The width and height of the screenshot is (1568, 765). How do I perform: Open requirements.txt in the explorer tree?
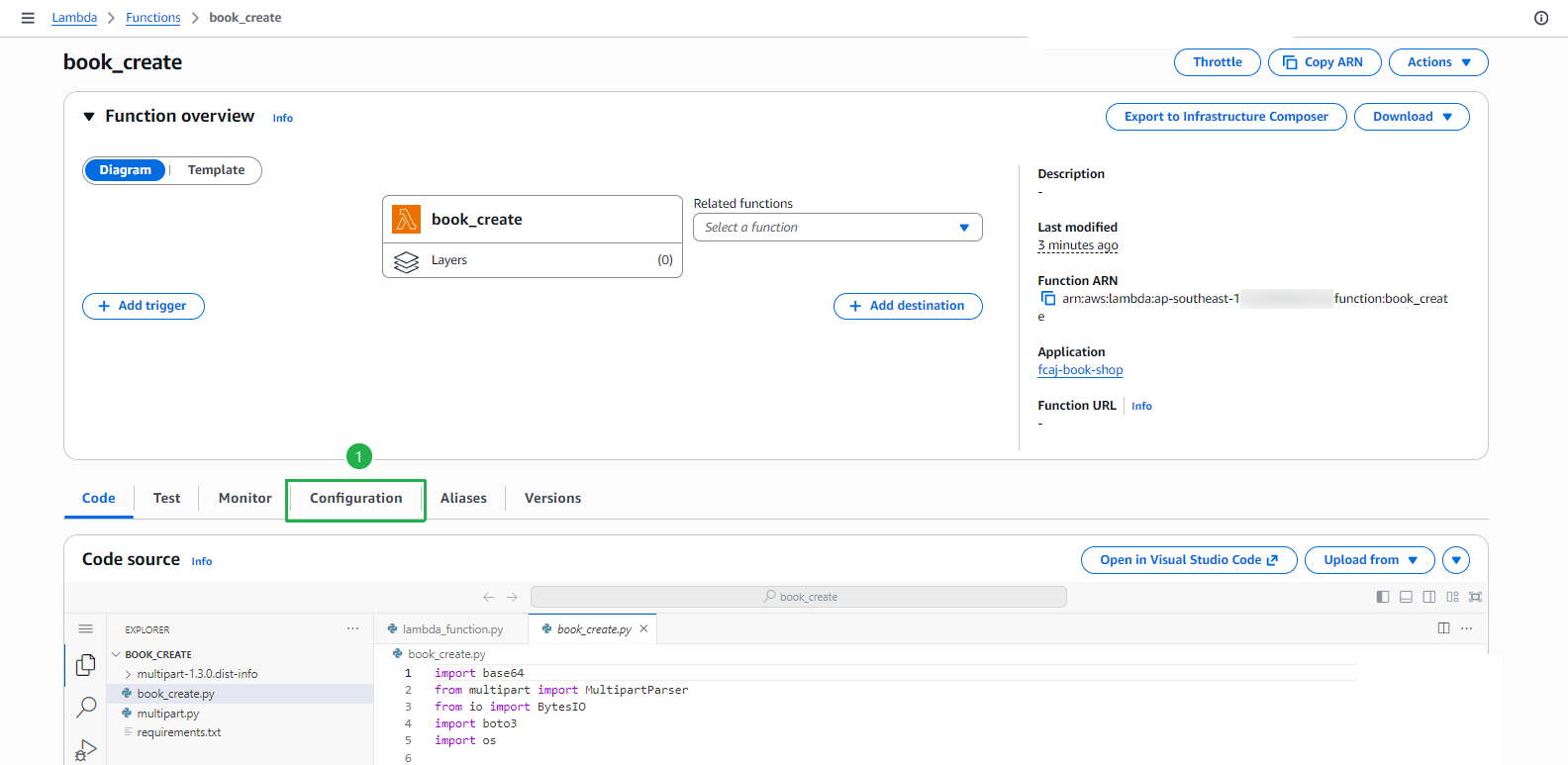[x=241, y=732]
